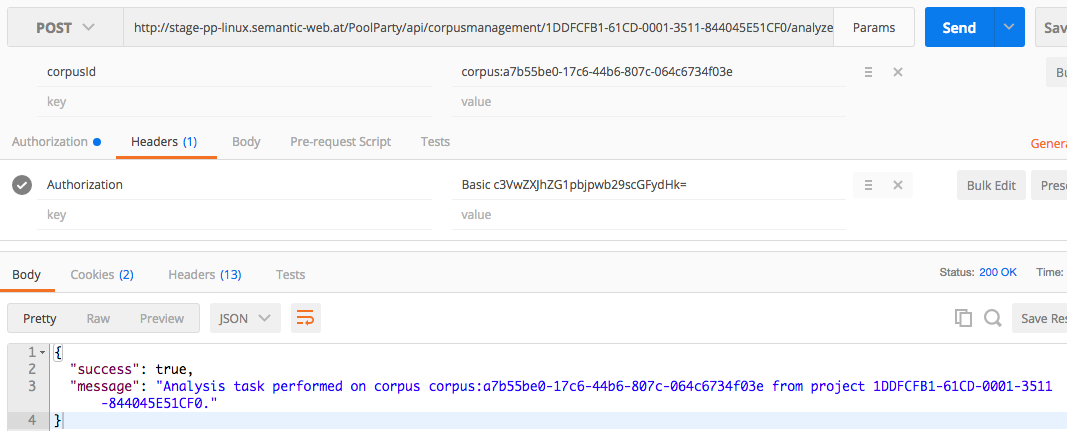Click the wrap lines icon in response toolbar

305,318
